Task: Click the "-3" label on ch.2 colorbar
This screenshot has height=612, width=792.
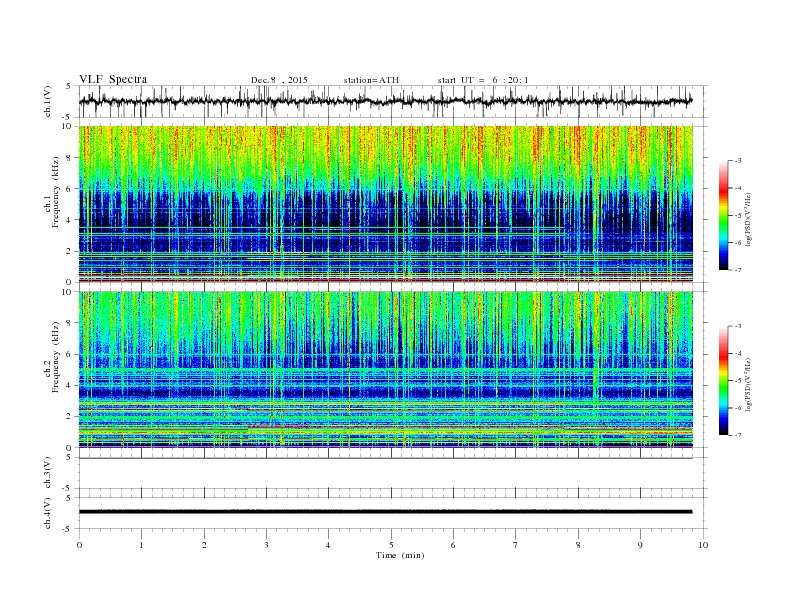Action: coord(737,326)
